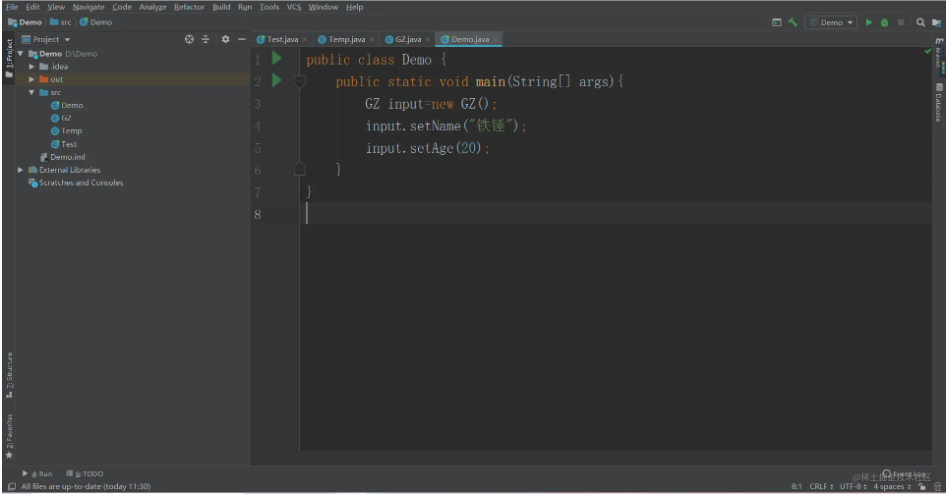
Task: Collapse all using the Project panel header icon
Action: 206,39
